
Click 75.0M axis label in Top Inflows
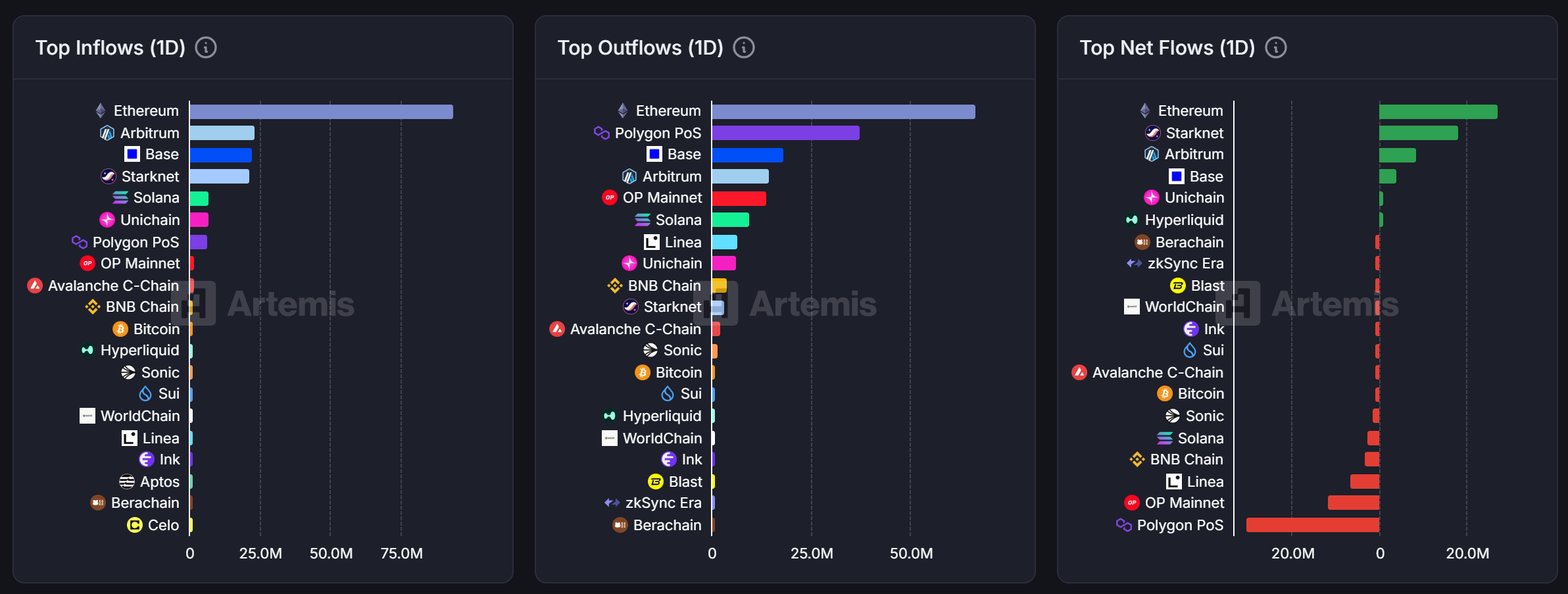401,553
